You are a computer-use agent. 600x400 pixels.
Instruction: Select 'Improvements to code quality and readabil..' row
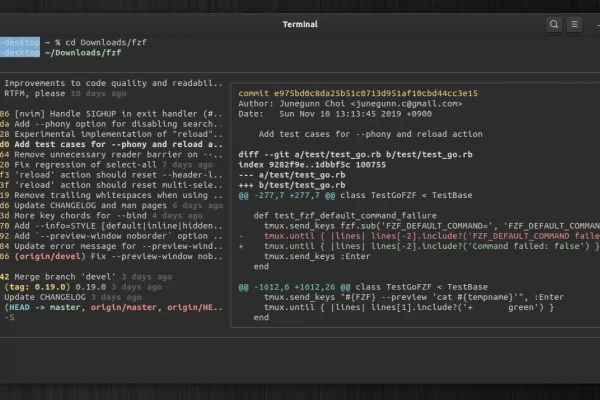[113, 83]
